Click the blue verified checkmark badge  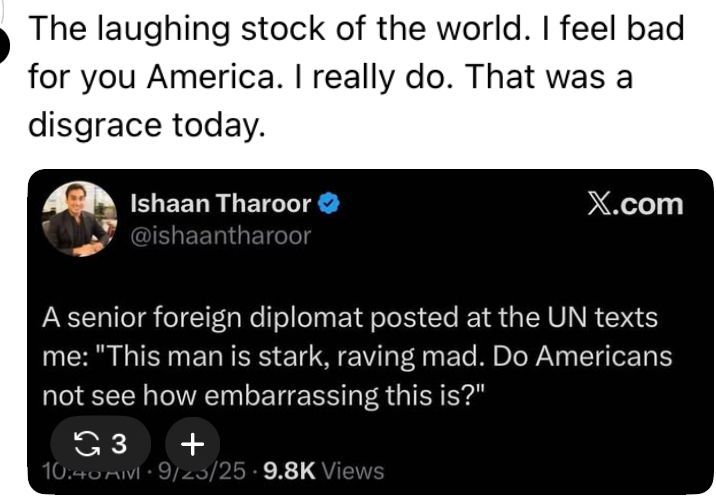pyautogui.click(x=330, y=205)
